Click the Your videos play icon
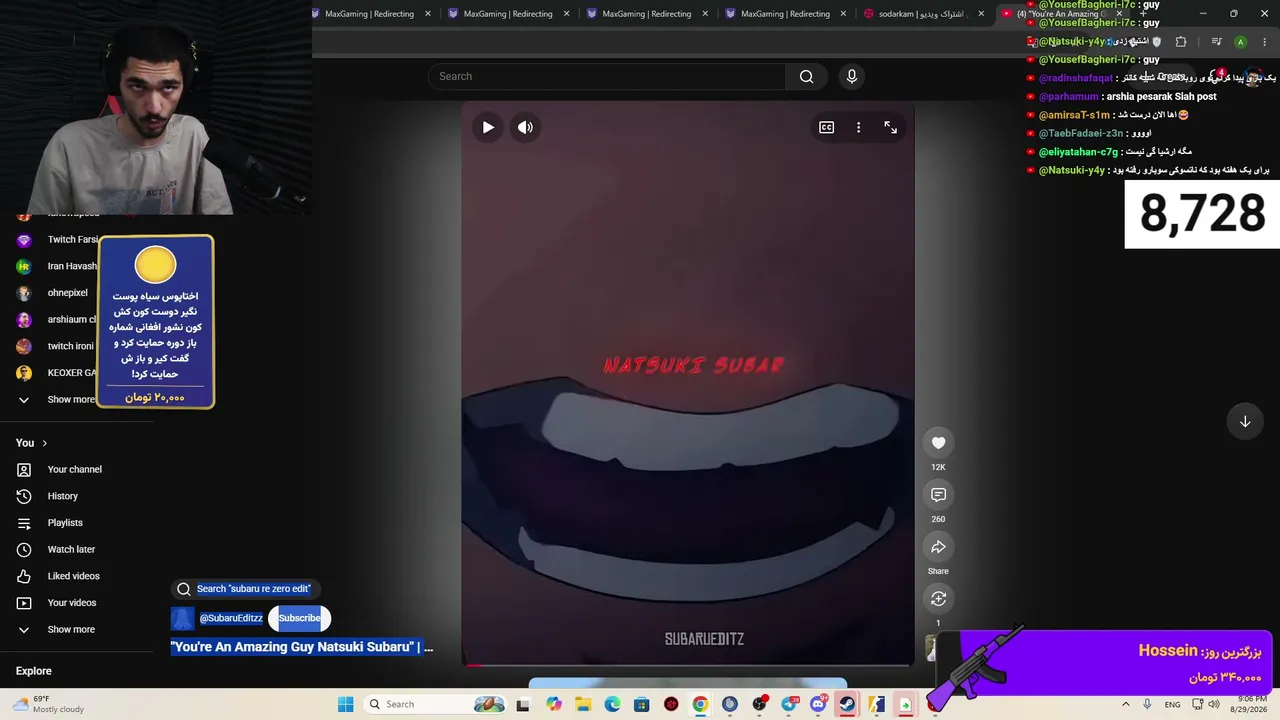 tap(24, 603)
